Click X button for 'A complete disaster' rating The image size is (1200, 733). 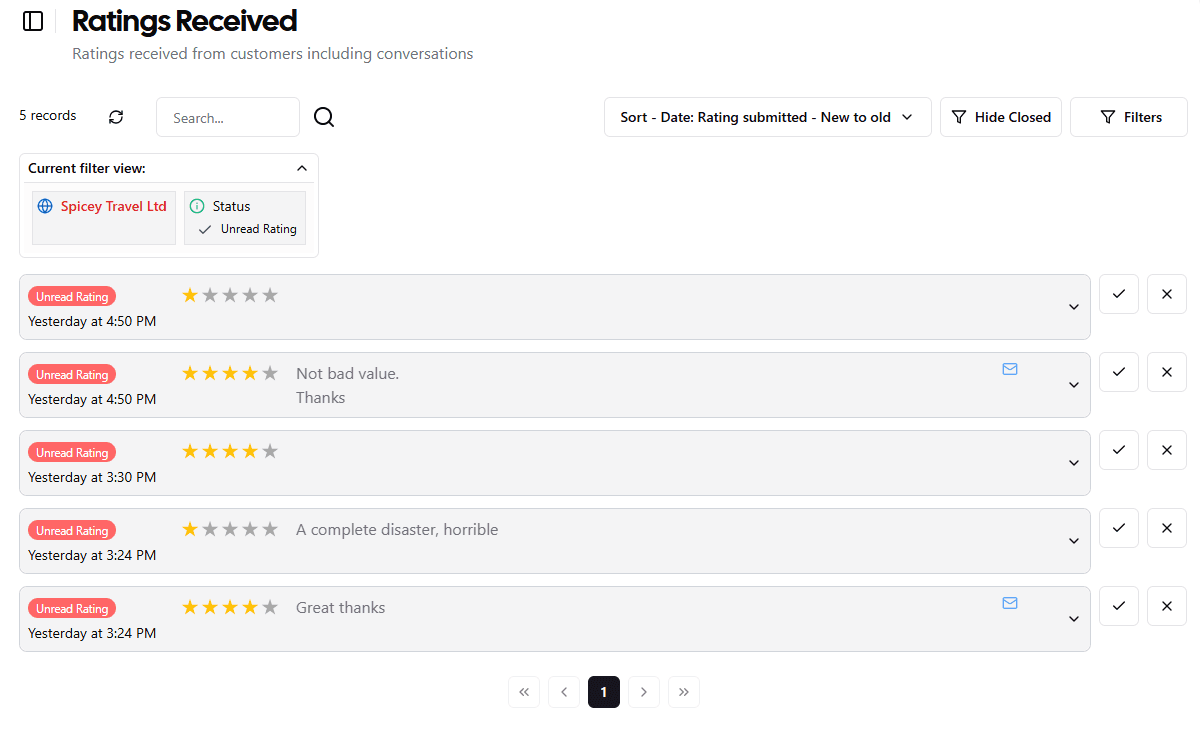coord(1167,528)
